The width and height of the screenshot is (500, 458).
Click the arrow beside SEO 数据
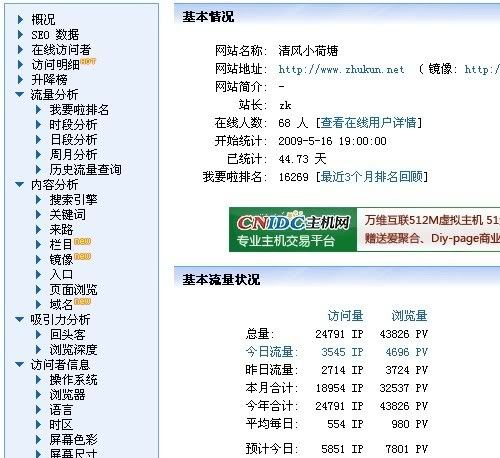(x=20, y=35)
